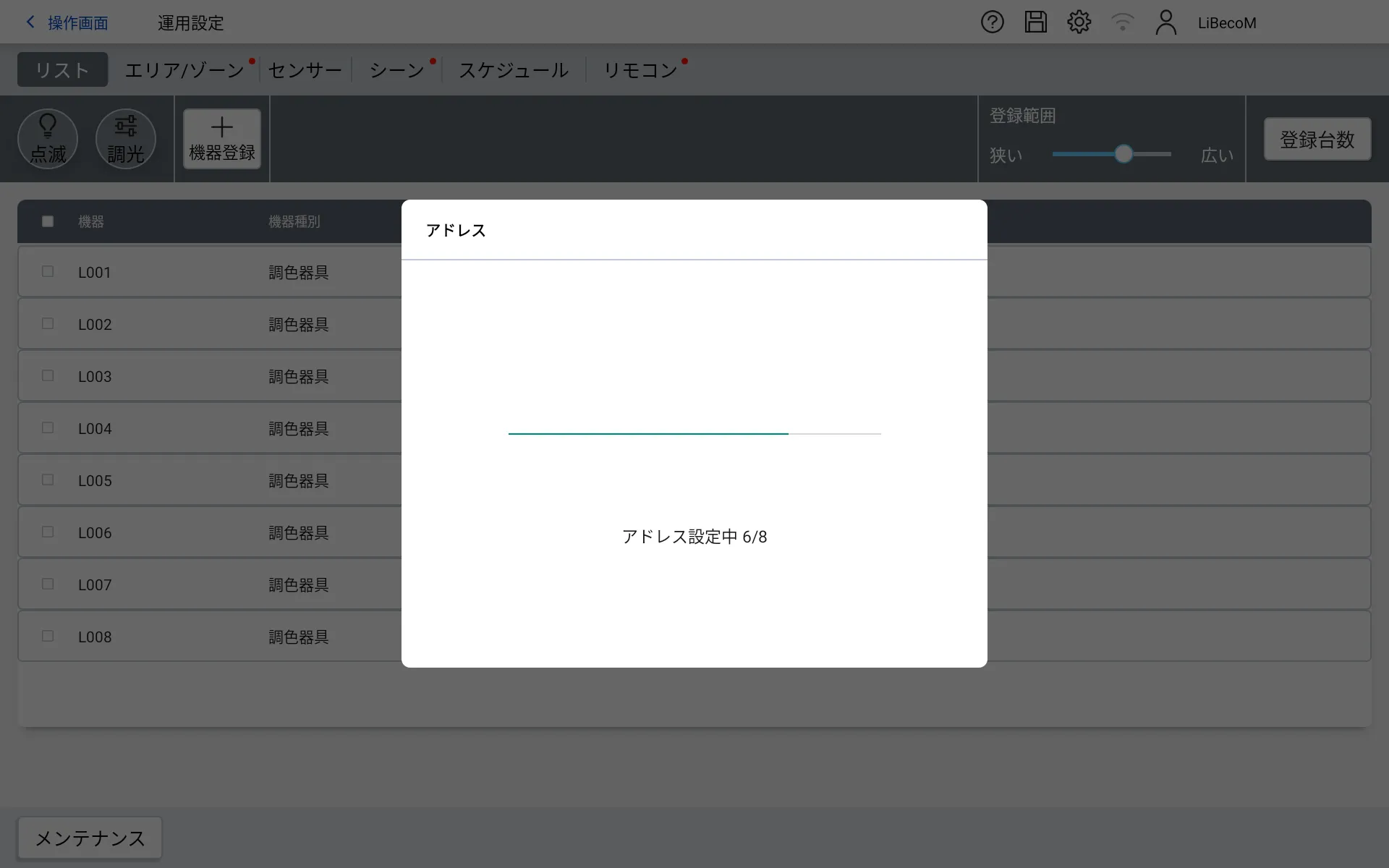Open the リモコン tab

click(640, 70)
